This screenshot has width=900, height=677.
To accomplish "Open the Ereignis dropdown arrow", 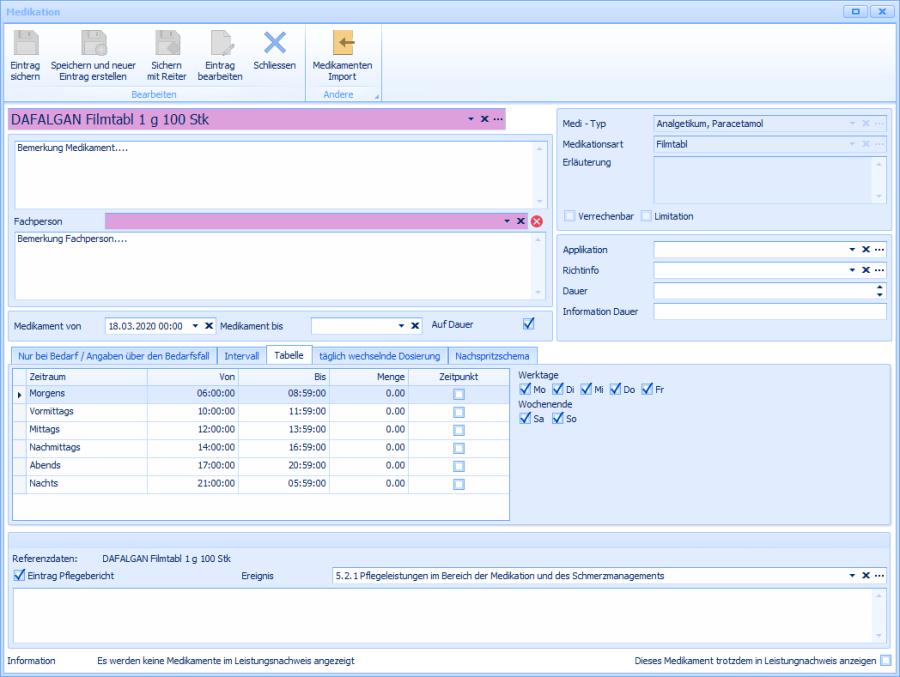I will 852,576.
